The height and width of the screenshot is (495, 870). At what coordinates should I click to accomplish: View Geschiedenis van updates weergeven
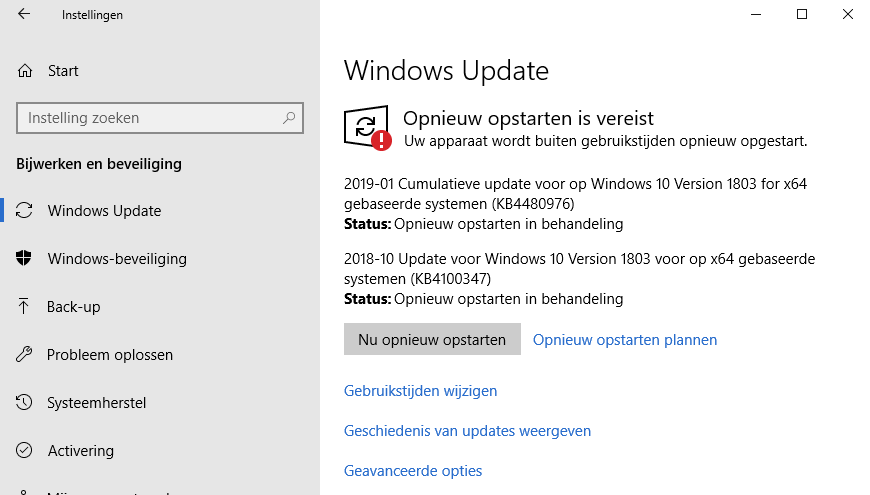click(467, 431)
